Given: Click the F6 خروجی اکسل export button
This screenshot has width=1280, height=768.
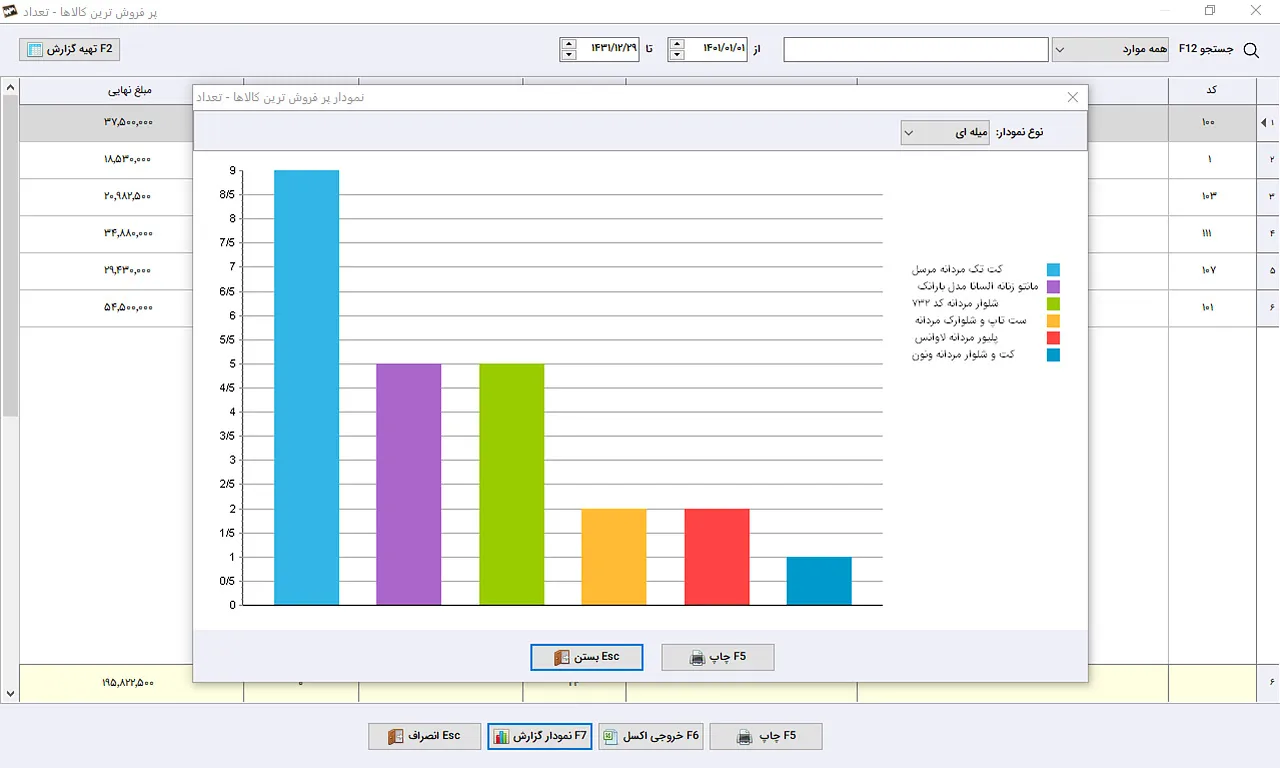Looking at the screenshot, I should click(650, 736).
